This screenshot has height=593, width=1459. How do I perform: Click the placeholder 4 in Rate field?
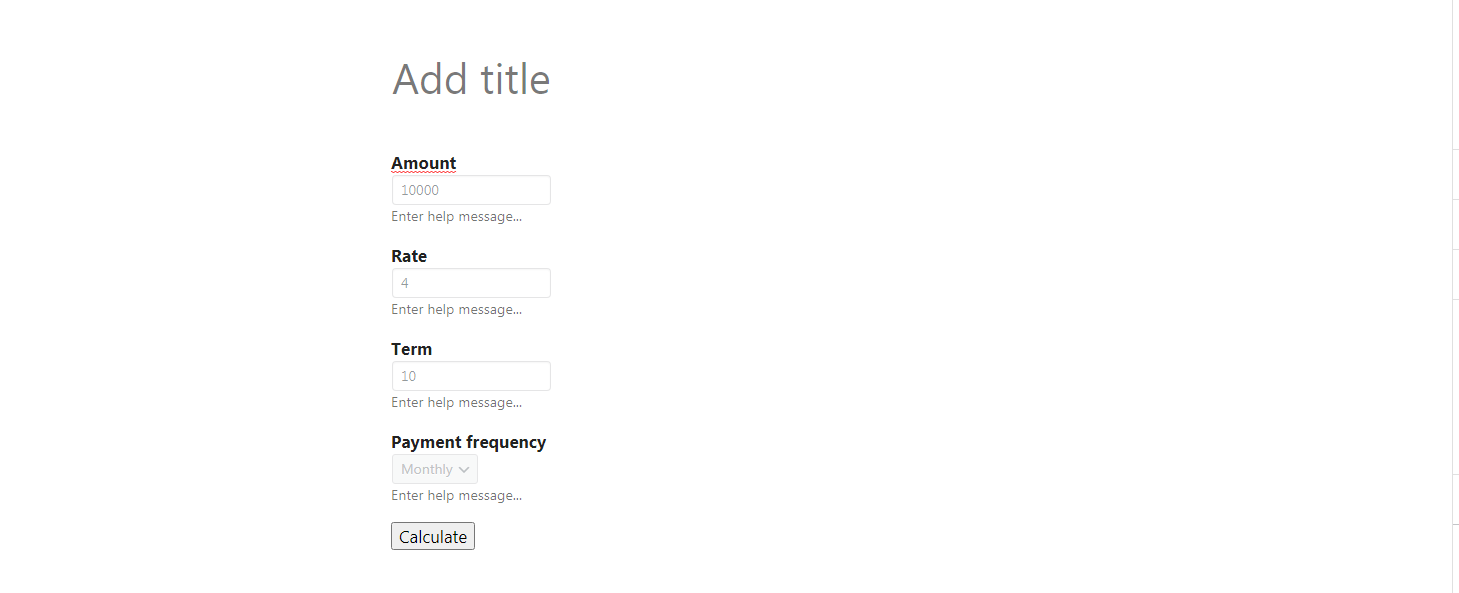click(x=405, y=283)
